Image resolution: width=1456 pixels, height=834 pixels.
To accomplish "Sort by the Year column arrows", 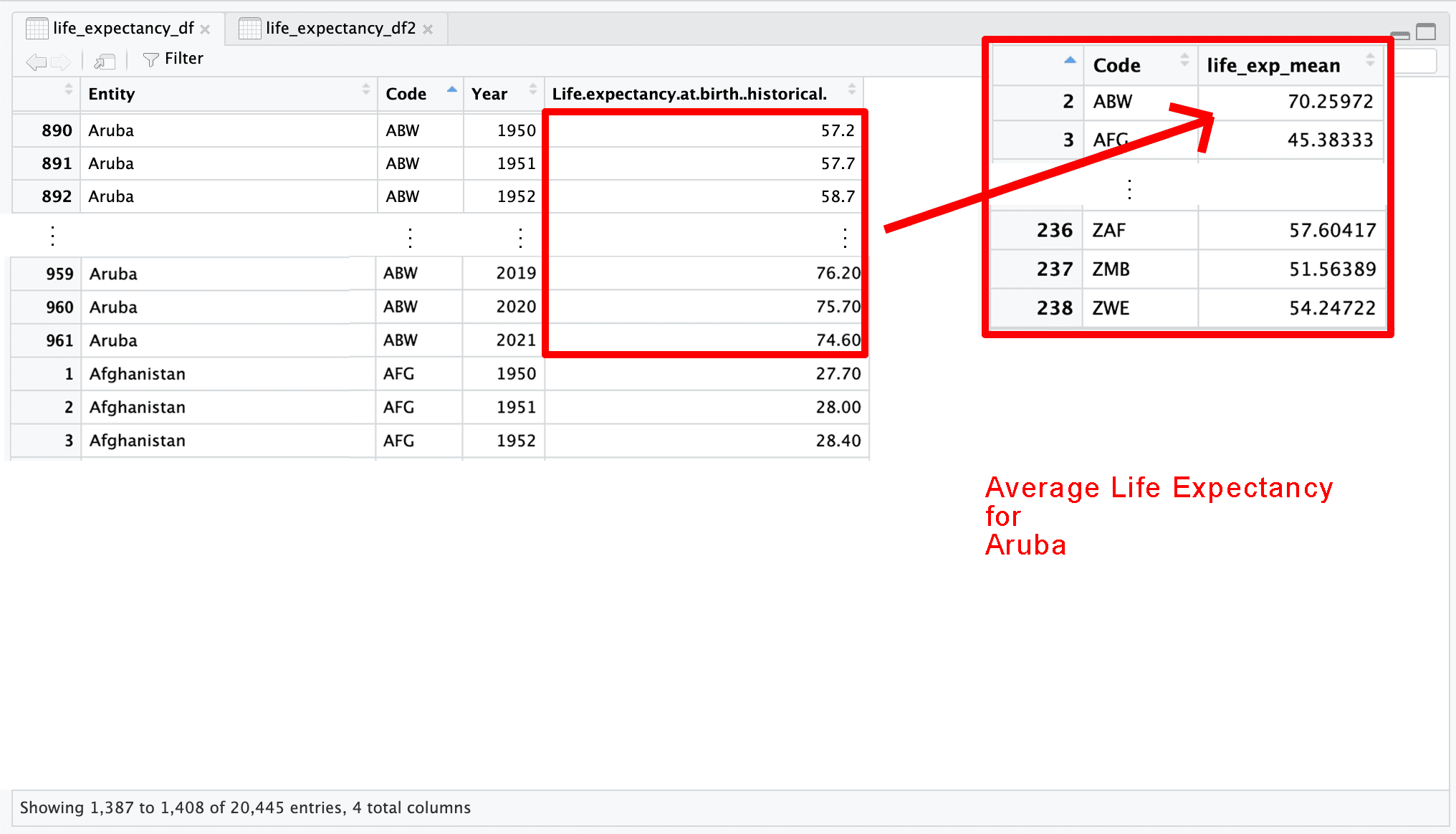I will pos(533,90).
